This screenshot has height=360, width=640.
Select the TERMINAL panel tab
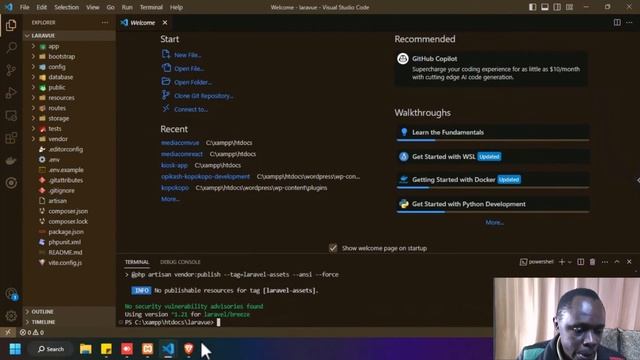137,262
